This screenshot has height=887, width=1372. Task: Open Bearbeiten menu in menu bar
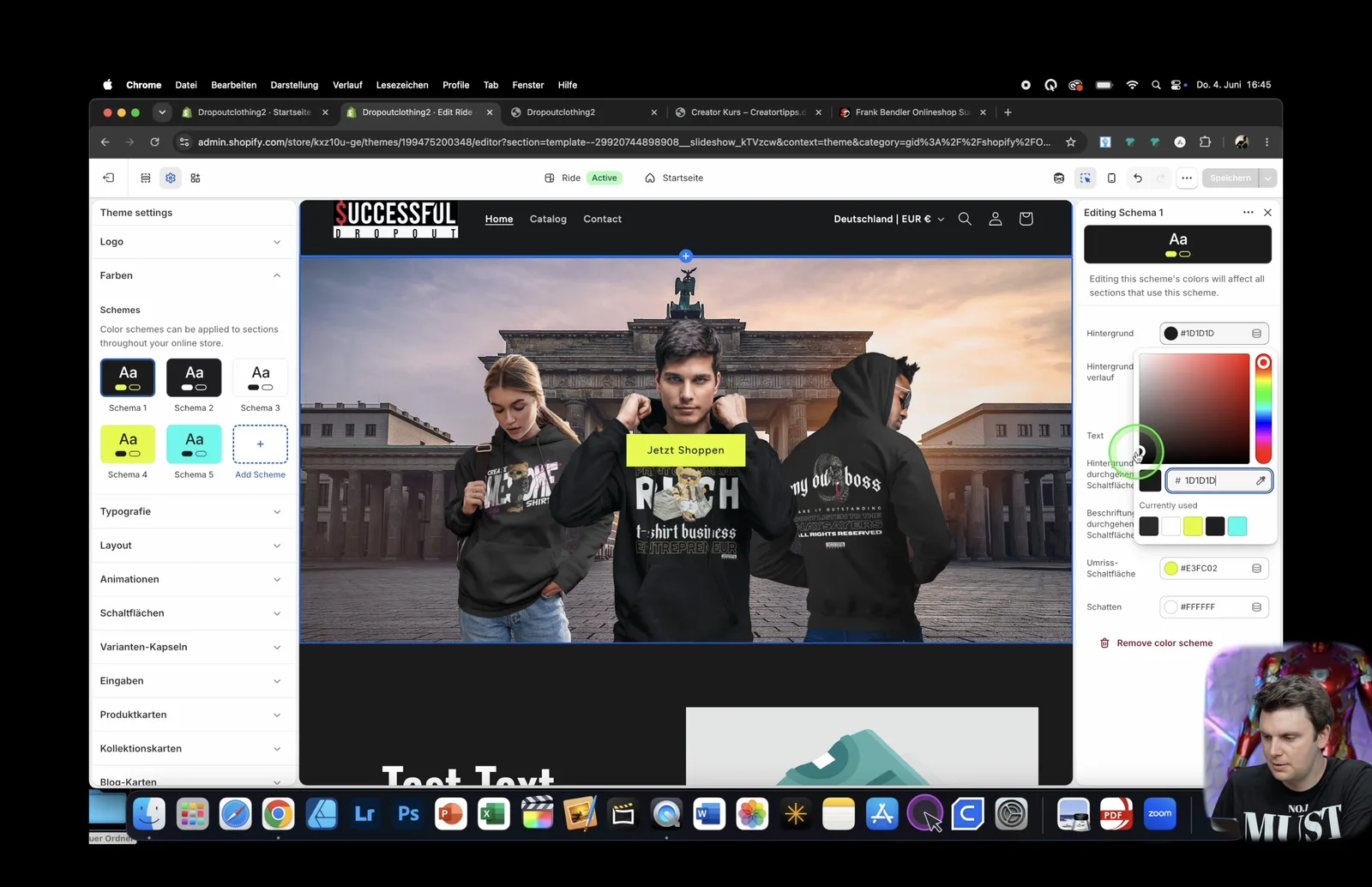[x=234, y=85]
